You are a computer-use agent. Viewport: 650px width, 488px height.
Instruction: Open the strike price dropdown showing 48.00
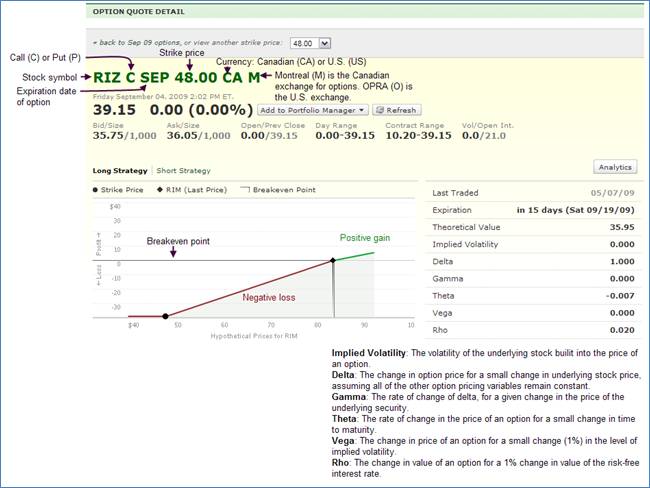310,43
